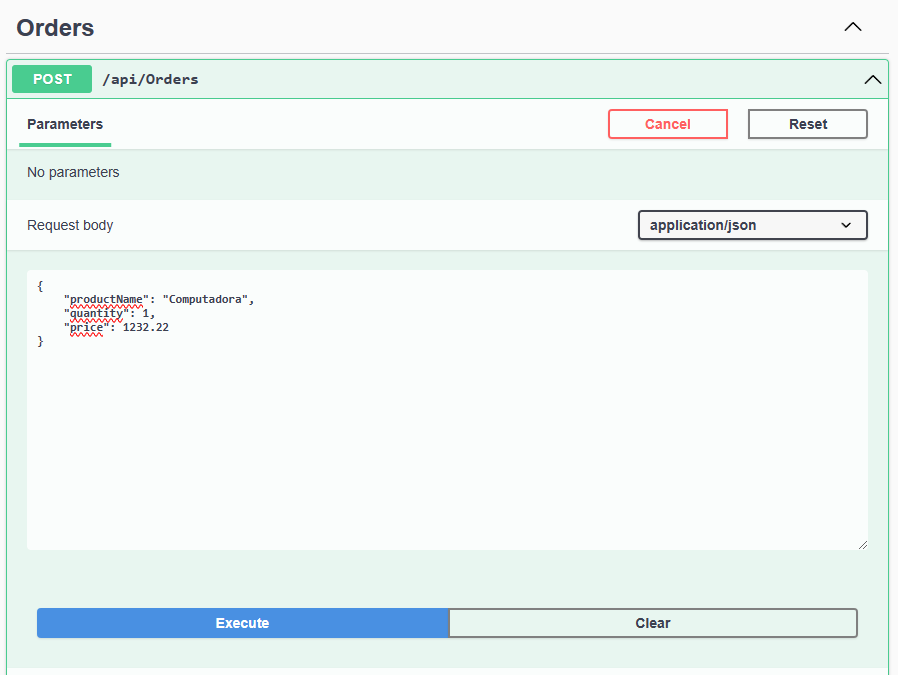This screenshot has width=898, height=675.
Task: Click the "quantity" key in JSON body
Action: (x=96, y=313)
